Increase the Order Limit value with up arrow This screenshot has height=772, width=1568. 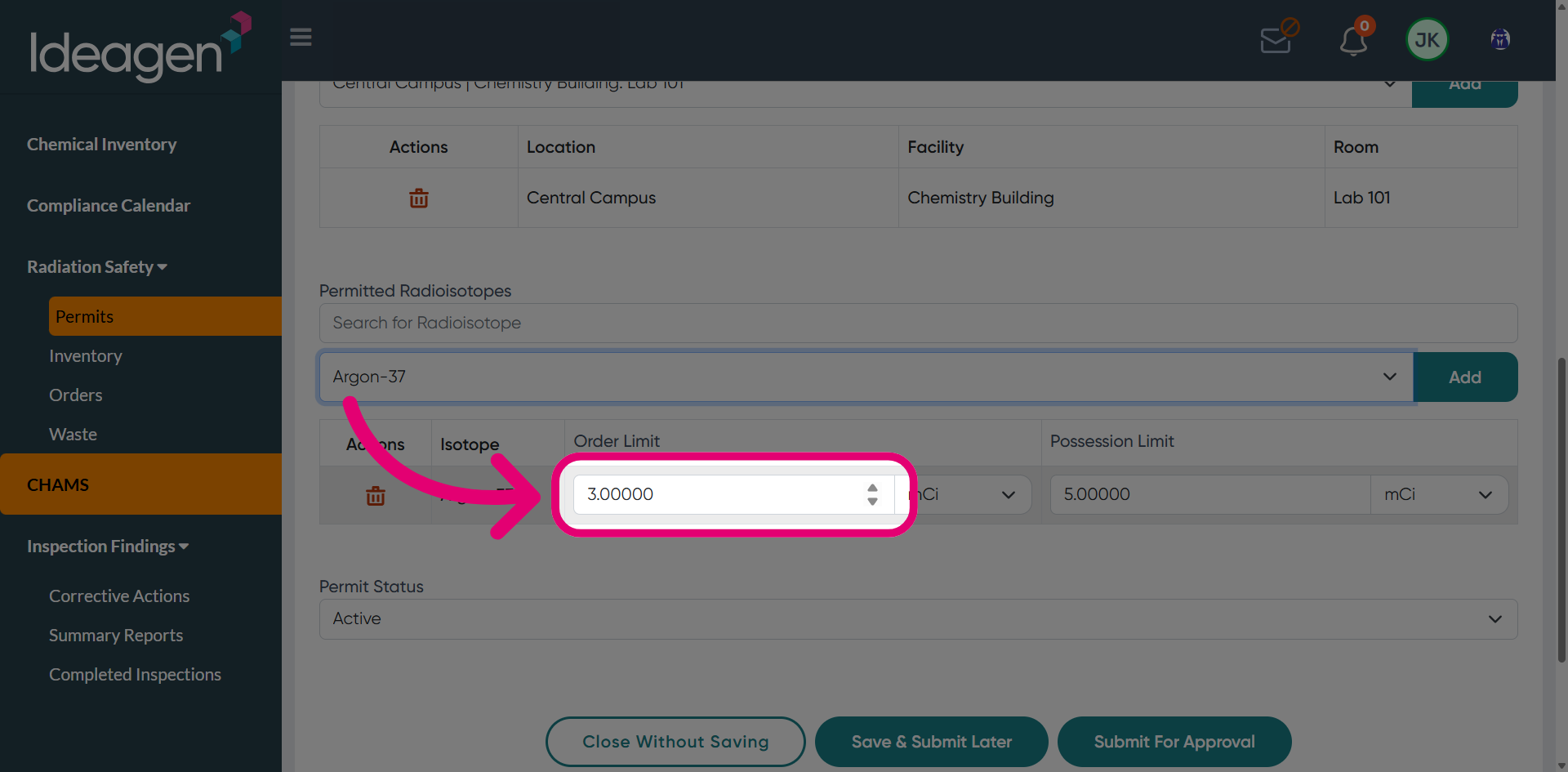[x=872, y=488]
